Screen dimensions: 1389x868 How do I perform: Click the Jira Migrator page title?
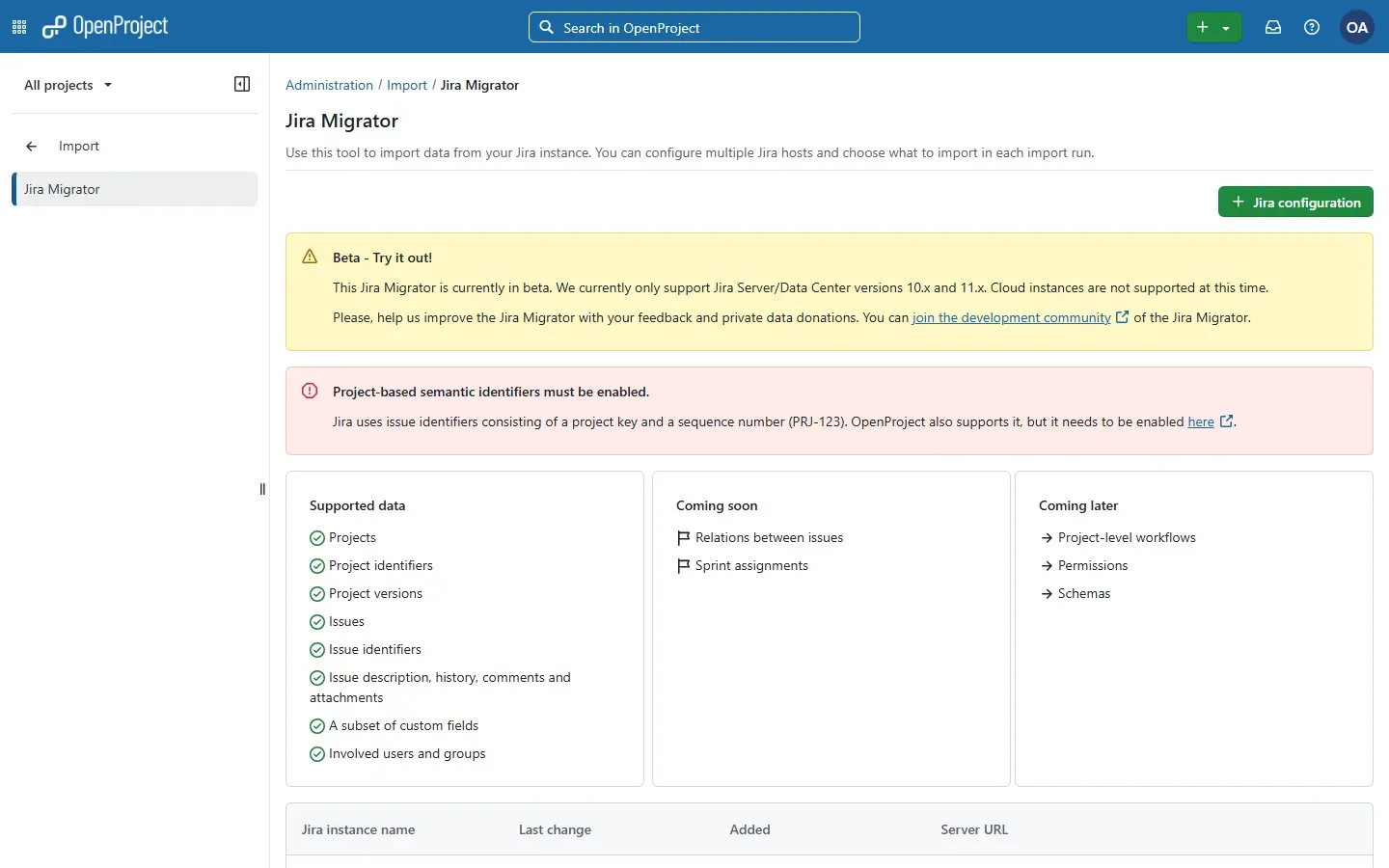[342, 121]
